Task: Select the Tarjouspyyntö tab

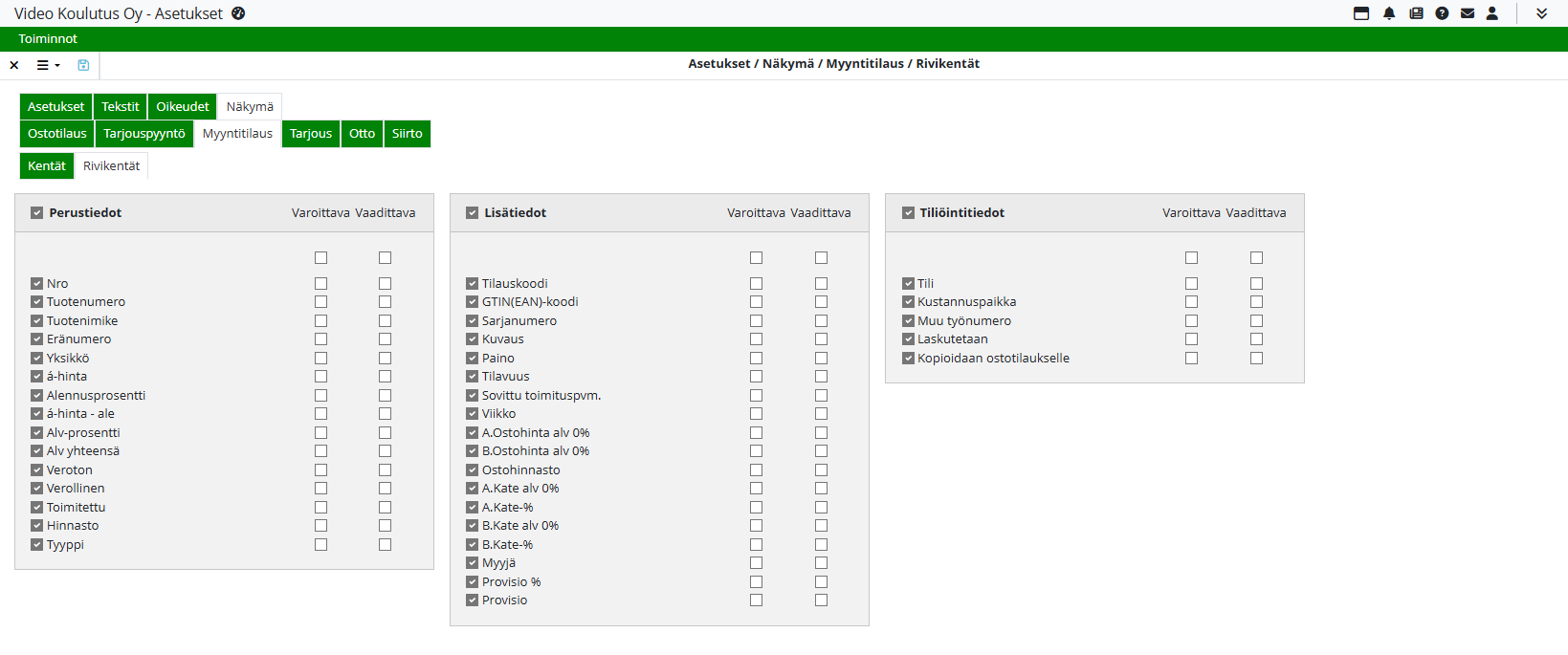Action: click(144, 134)
